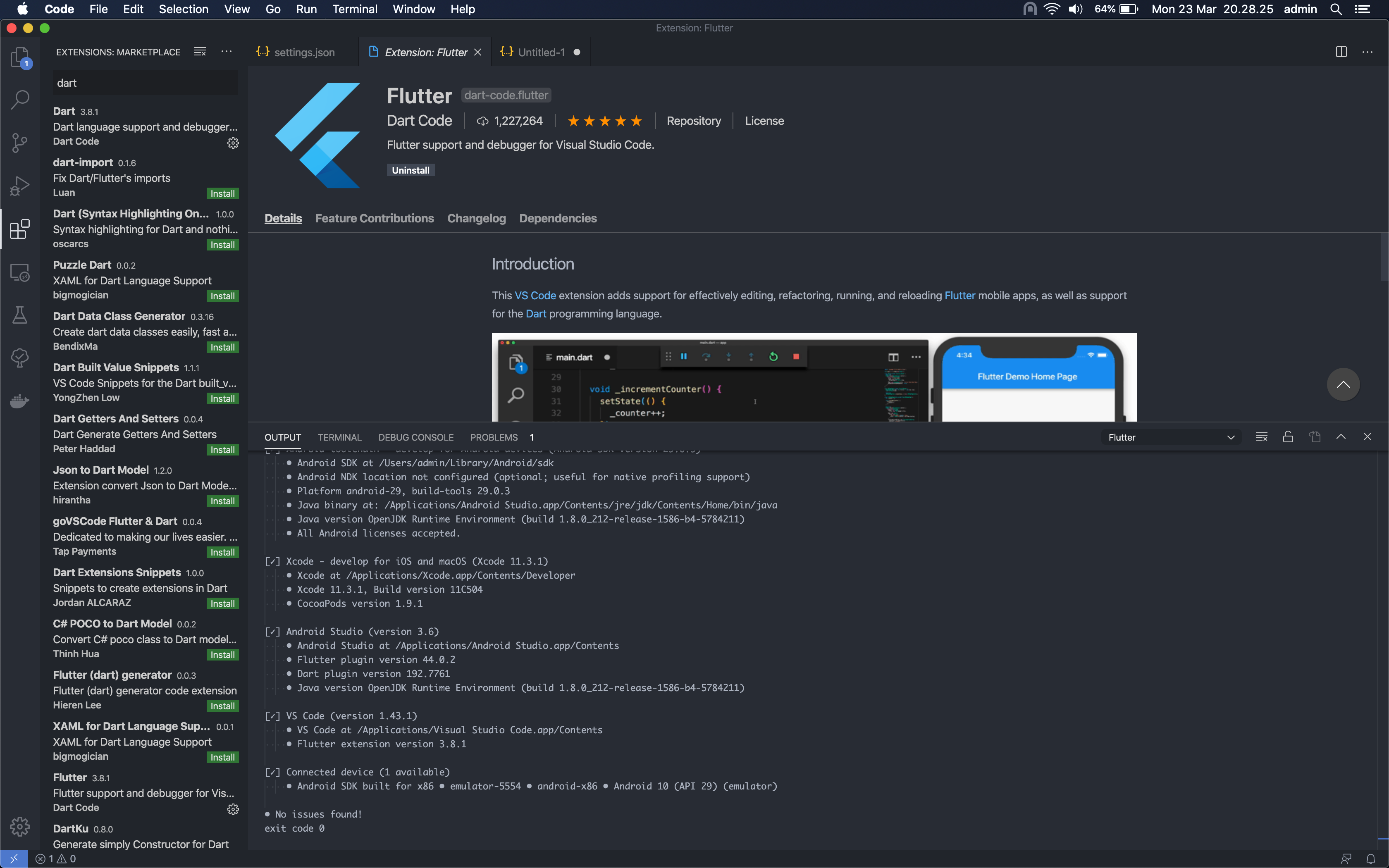Viewport: 1389px width, 868px height.
Task: Open the Terminal menu in menu bar
Action: [x=354, y=9]
